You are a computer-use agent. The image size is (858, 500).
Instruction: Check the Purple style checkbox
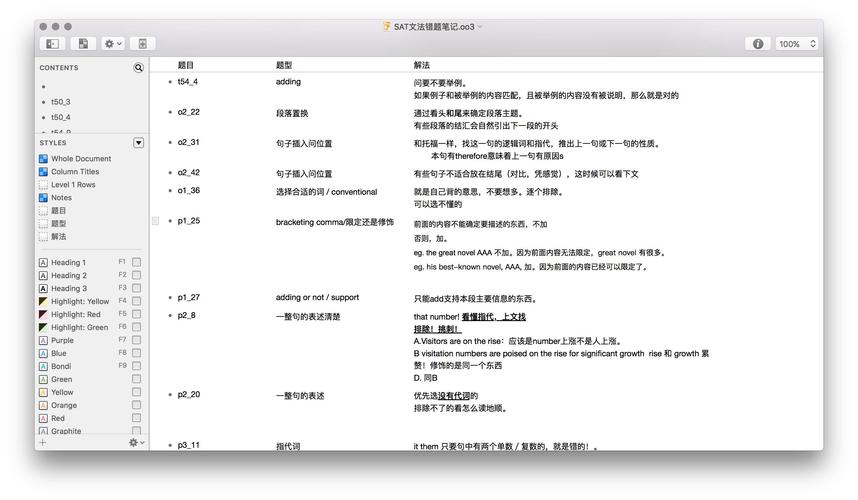(137, 340)
